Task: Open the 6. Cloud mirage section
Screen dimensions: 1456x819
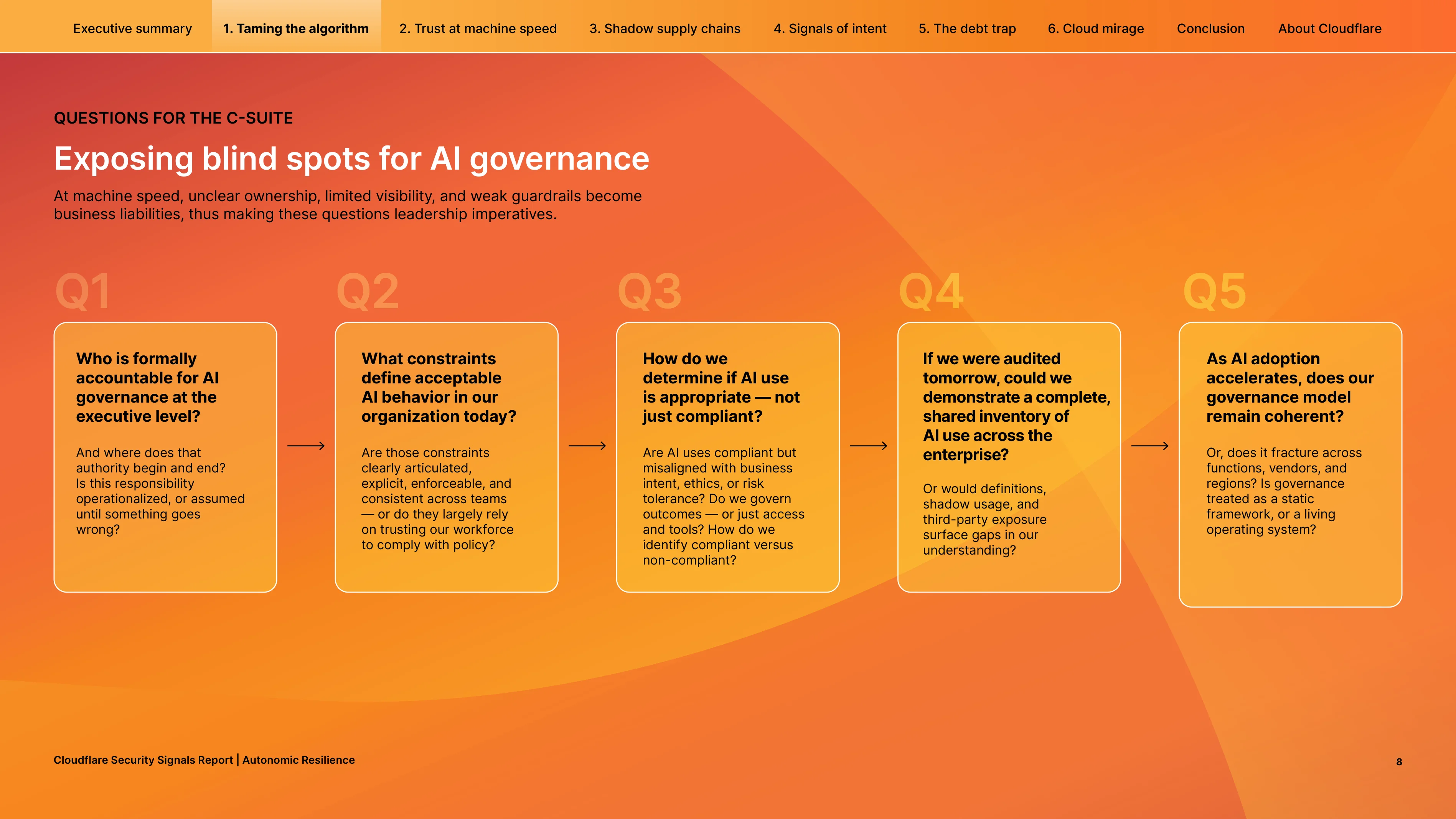Action: pos(1095,28)
